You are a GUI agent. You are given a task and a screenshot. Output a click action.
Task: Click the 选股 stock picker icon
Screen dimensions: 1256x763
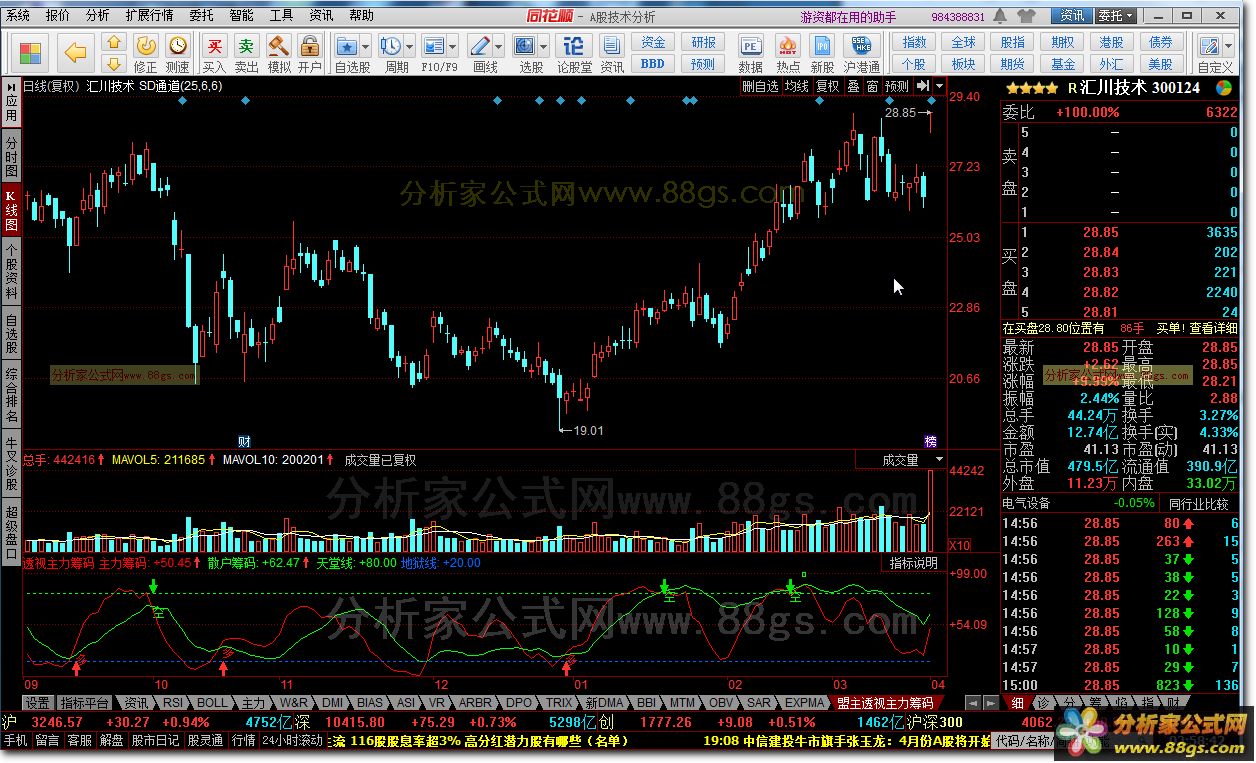pyautogui.click(x=526, y=46)
